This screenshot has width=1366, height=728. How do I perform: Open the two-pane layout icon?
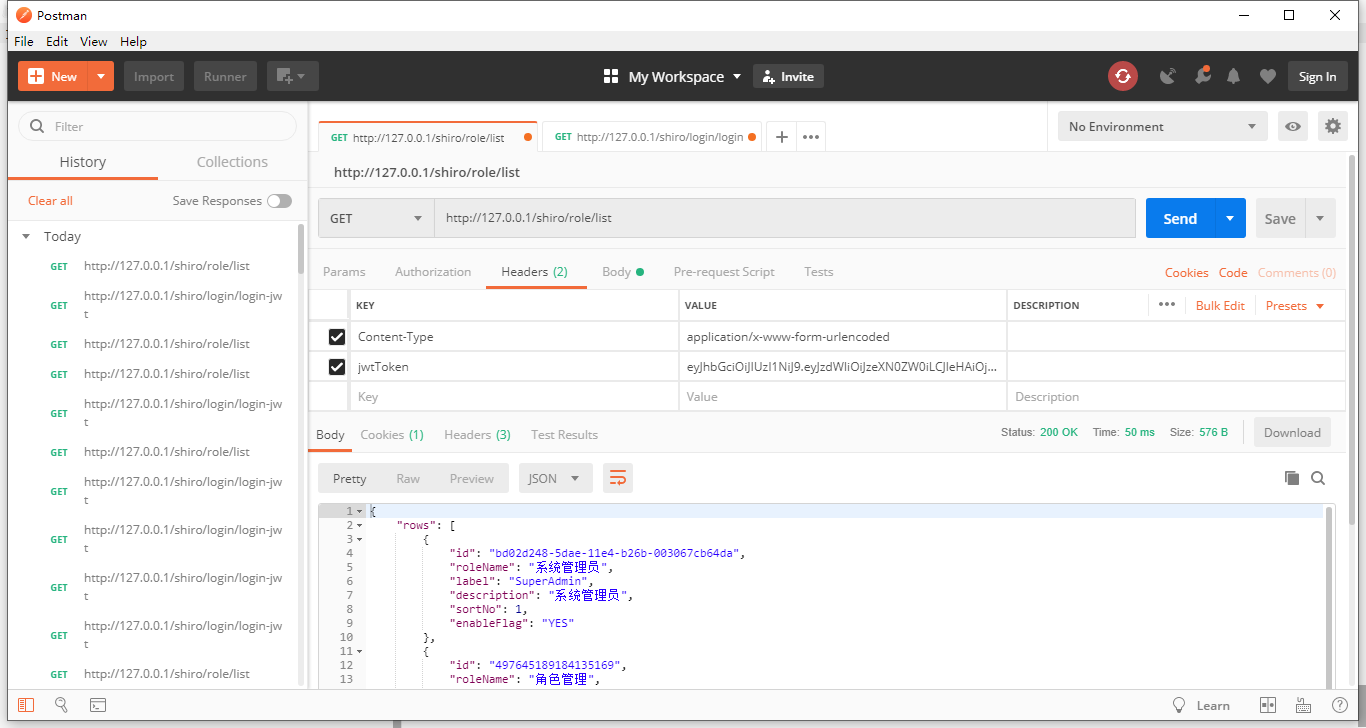[x=1267, y=705]
